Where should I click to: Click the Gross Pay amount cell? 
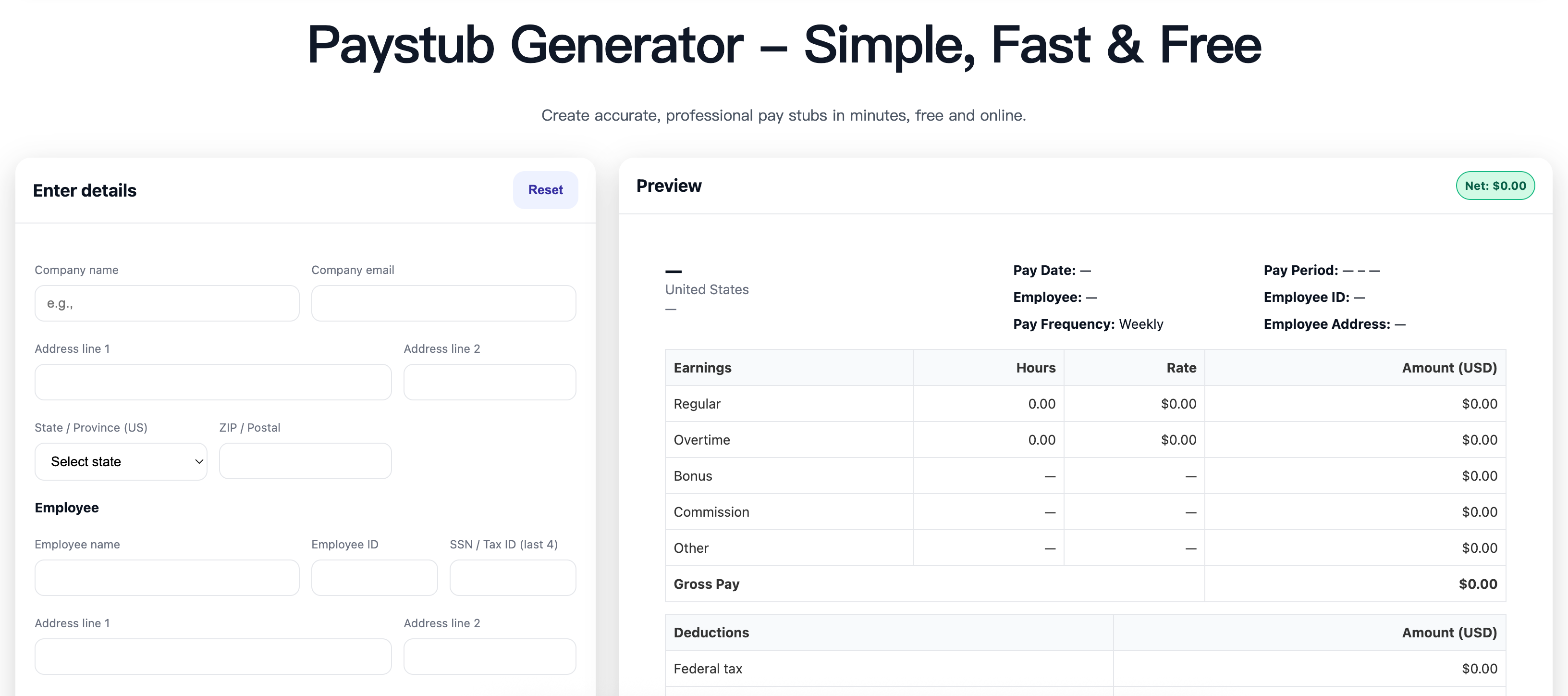[x=1477, y=584]
